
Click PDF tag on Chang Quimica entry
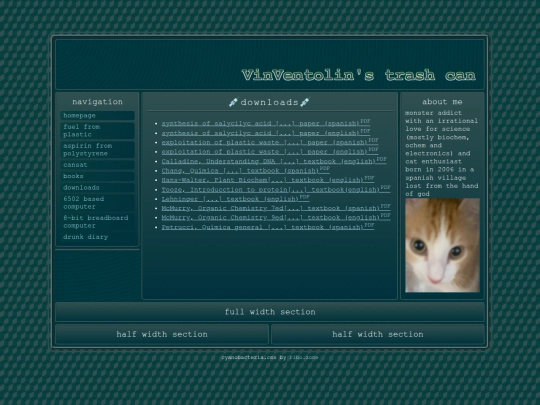(325, 168)
